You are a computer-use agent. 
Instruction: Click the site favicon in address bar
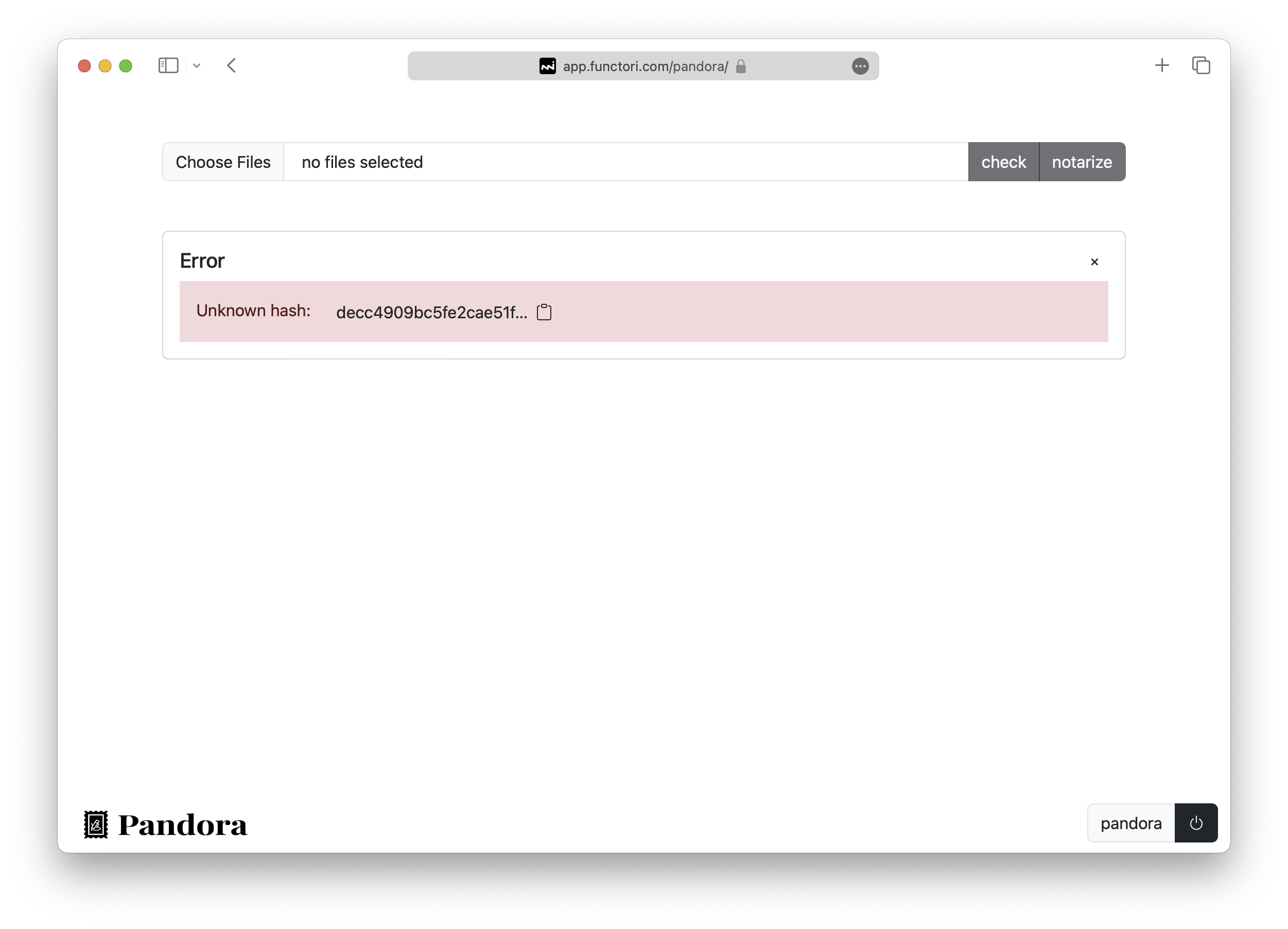pos(547,66)
